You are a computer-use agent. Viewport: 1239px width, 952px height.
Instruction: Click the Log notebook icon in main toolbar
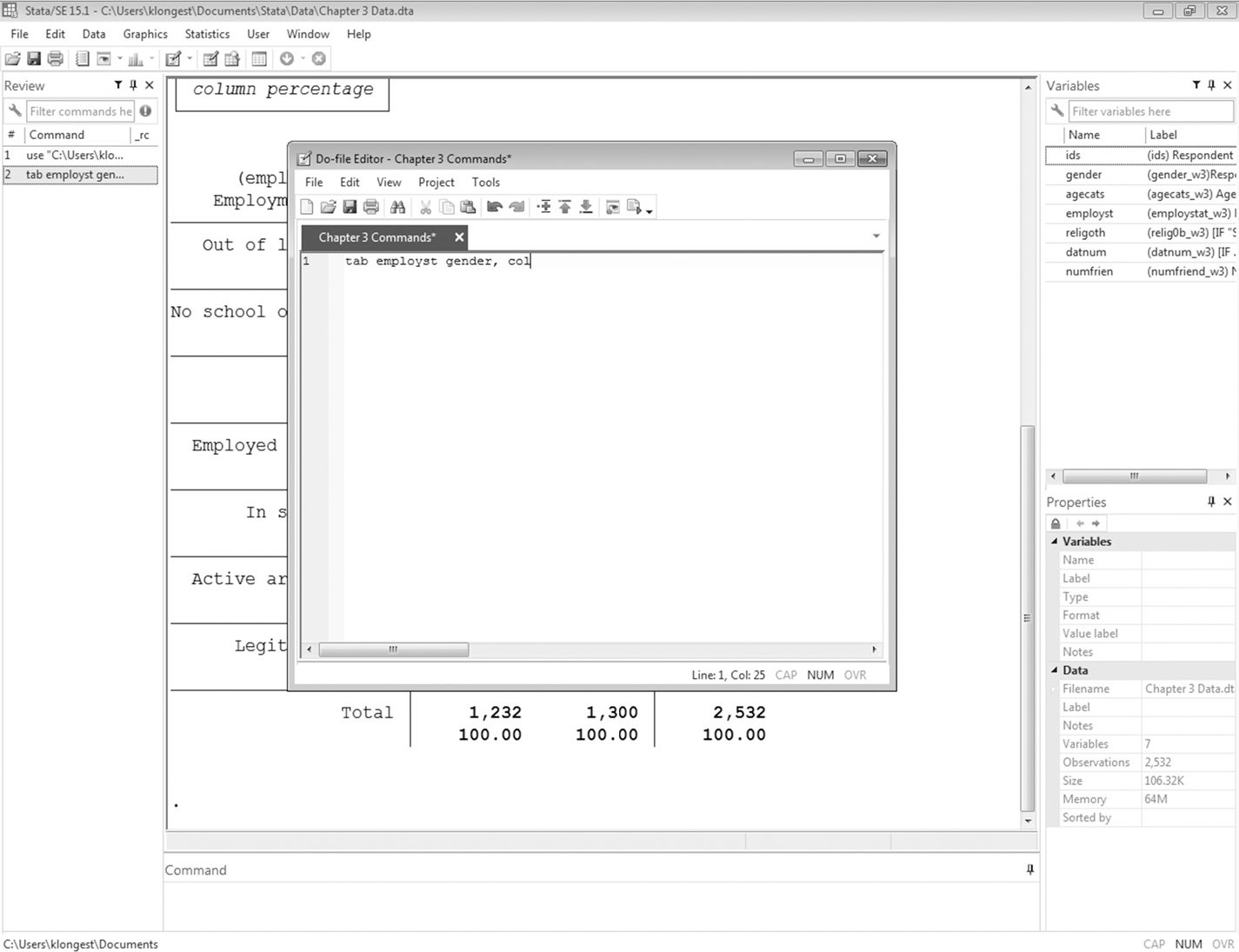click(x=82, y=59)
